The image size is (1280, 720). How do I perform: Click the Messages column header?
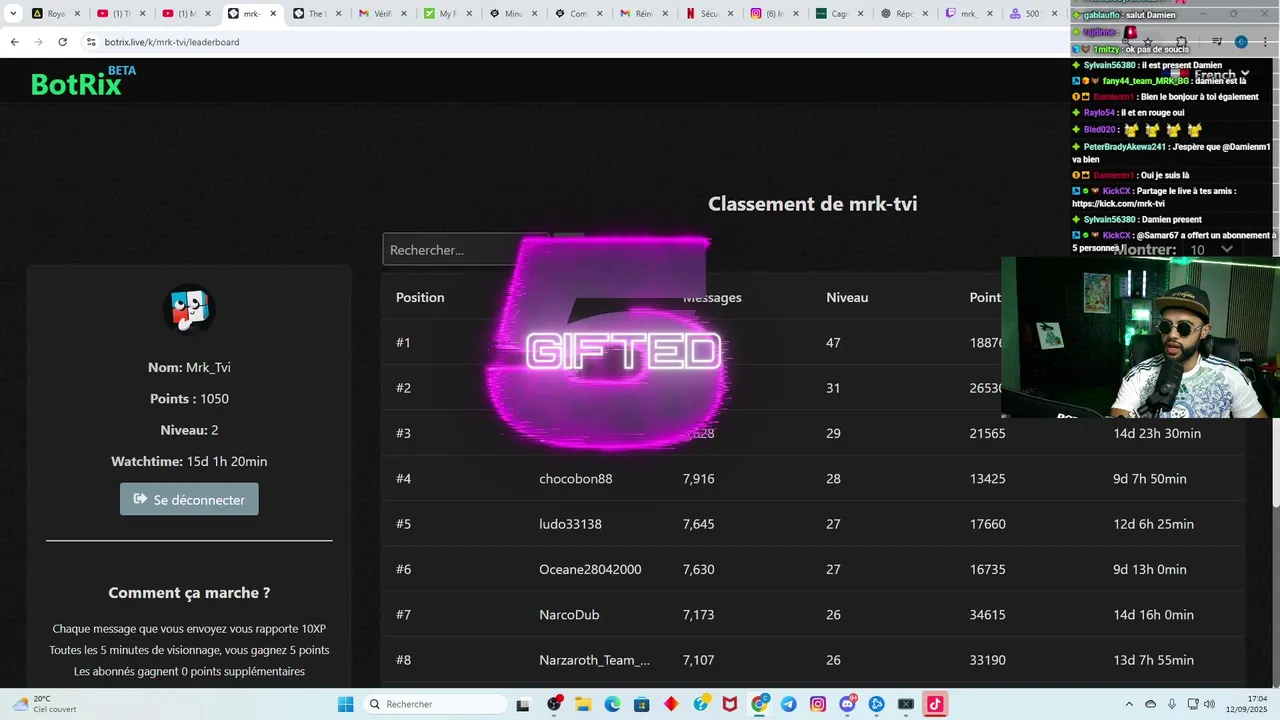(x=712, y=297)
